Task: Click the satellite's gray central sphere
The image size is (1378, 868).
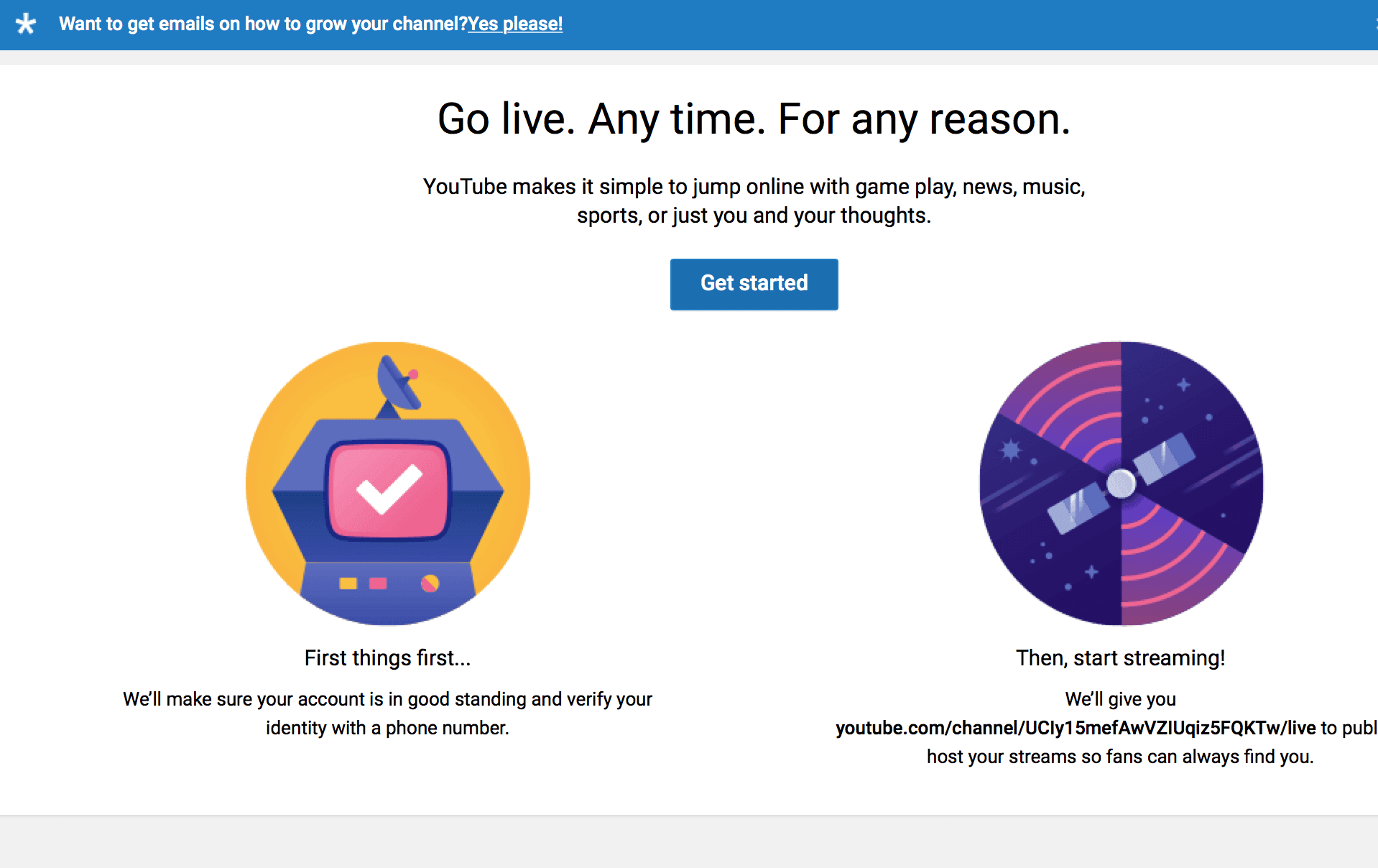Action: tap(1121, 484)
